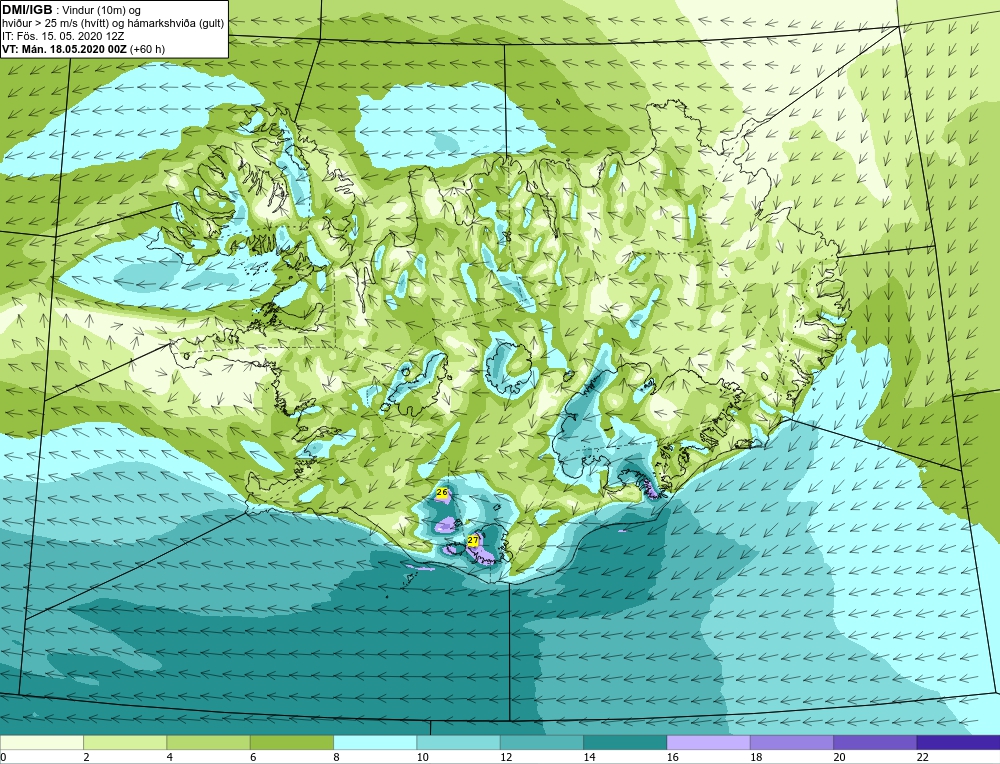Image resolution: width=1000 pixels, height=764 pixels.
Task: Click the legend scale value 22
Action: (x=922, y=757)
